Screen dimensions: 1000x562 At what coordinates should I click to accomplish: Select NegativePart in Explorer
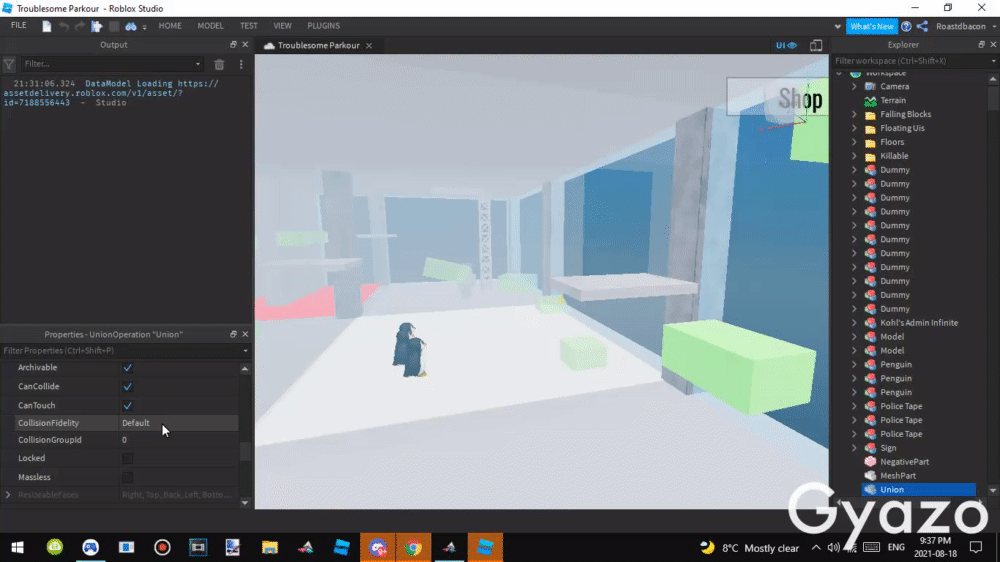904,462
